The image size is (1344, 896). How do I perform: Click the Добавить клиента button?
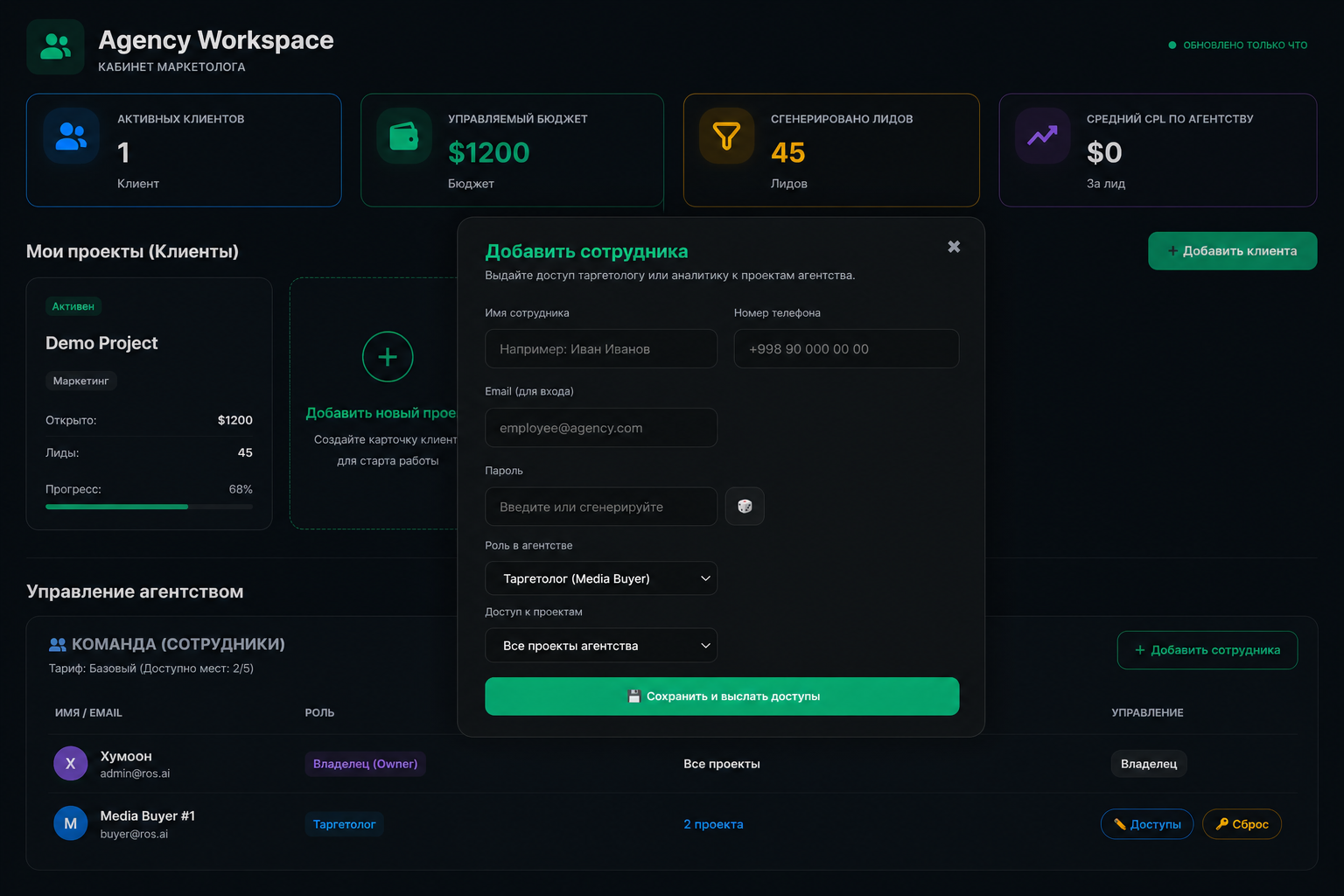point(1232,251)
